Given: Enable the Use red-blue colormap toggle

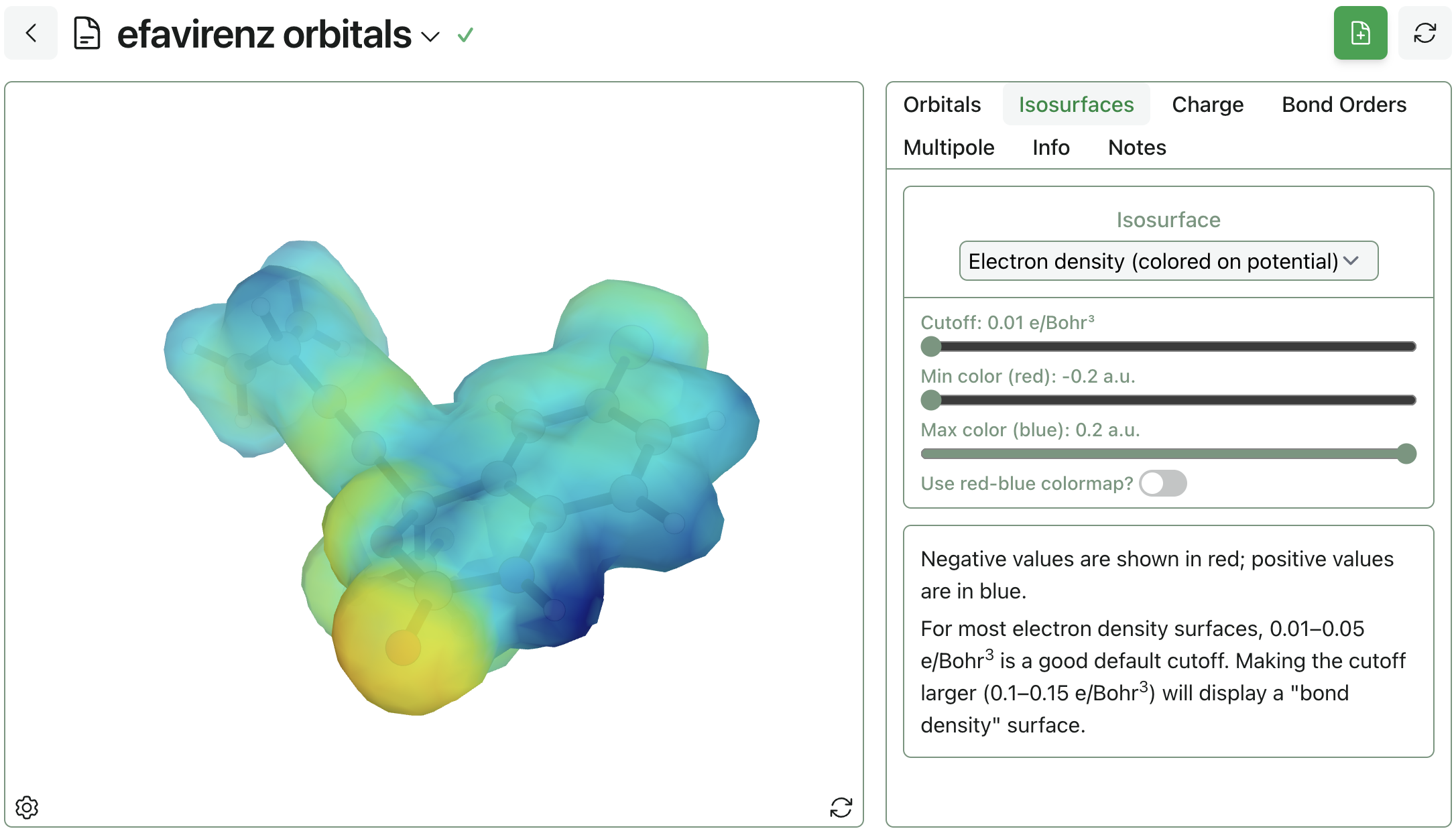Looking at the screenshot, I should coord(1163,484).
